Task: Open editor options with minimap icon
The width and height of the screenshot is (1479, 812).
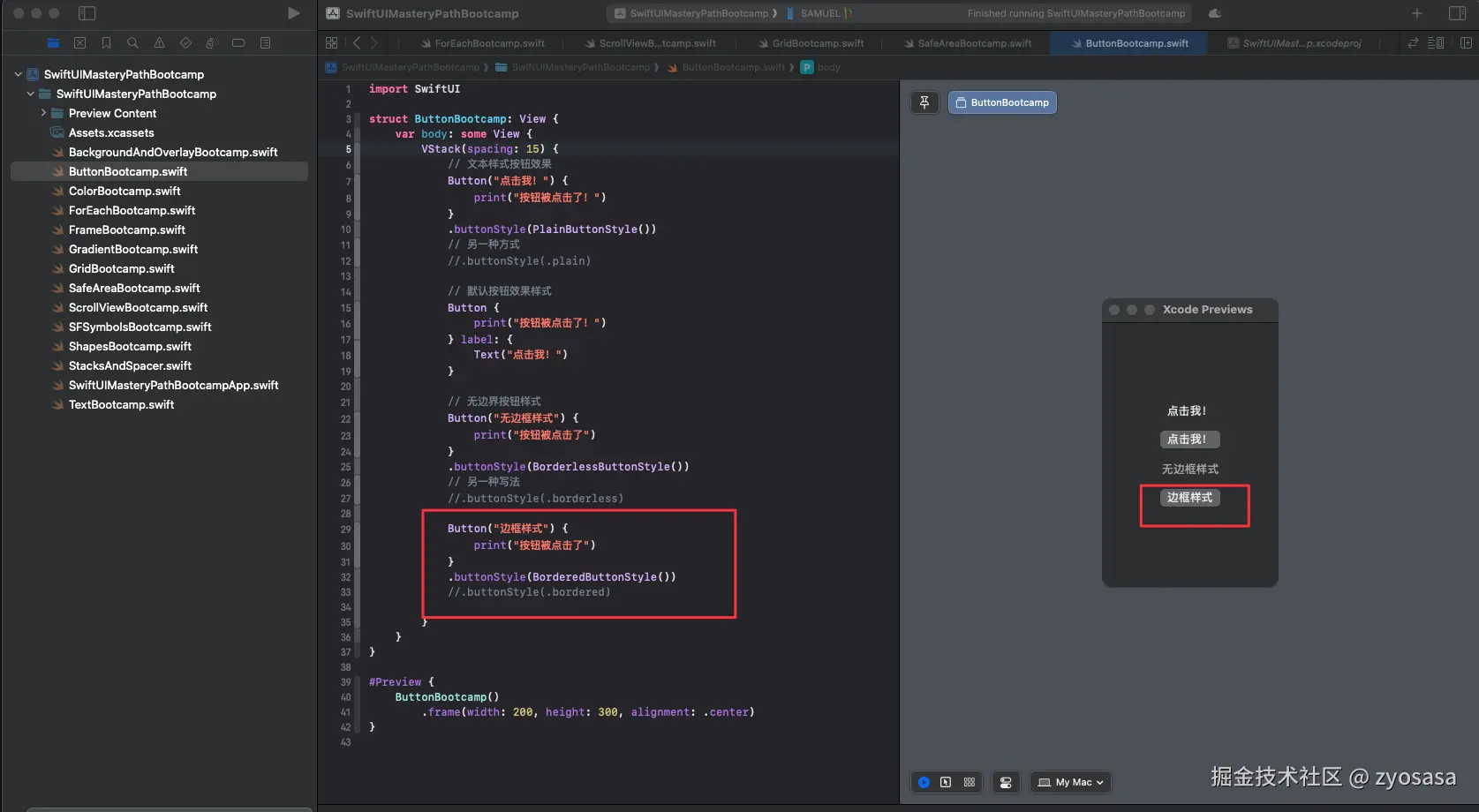Action: [1436, 42]
